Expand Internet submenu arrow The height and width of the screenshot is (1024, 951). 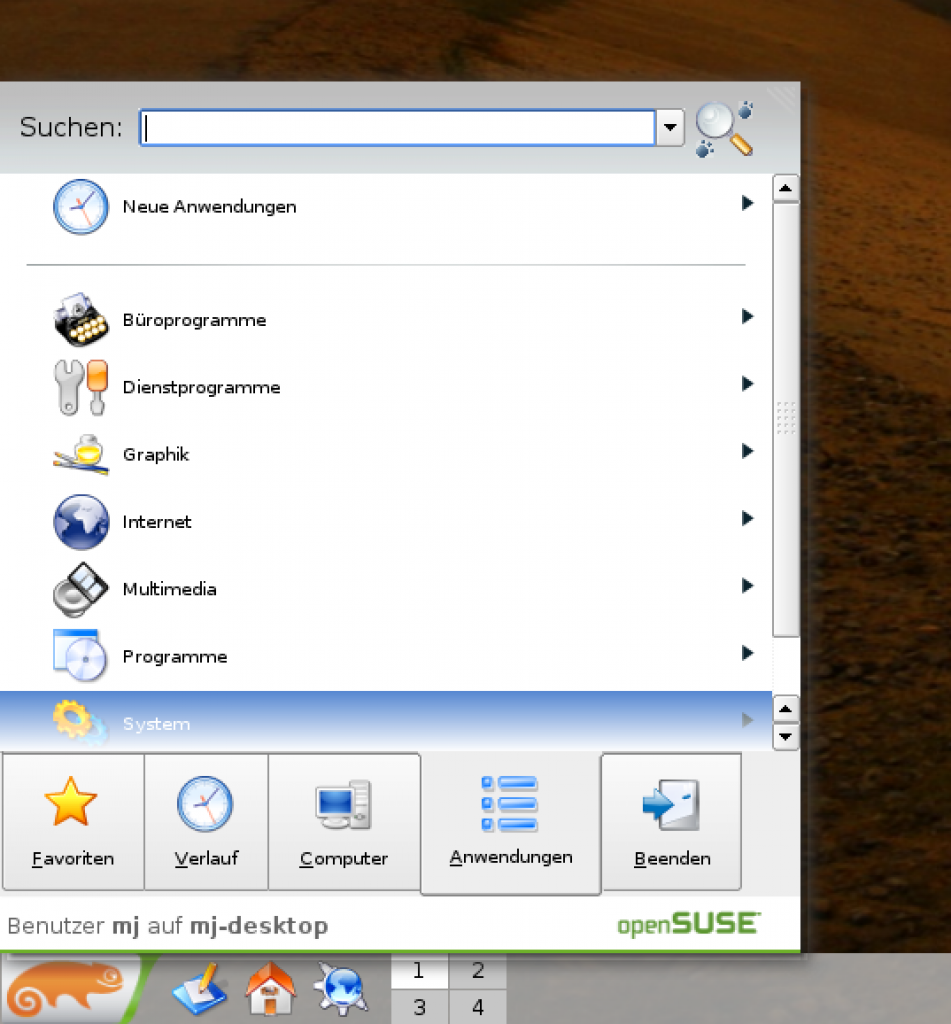(748, 519)
